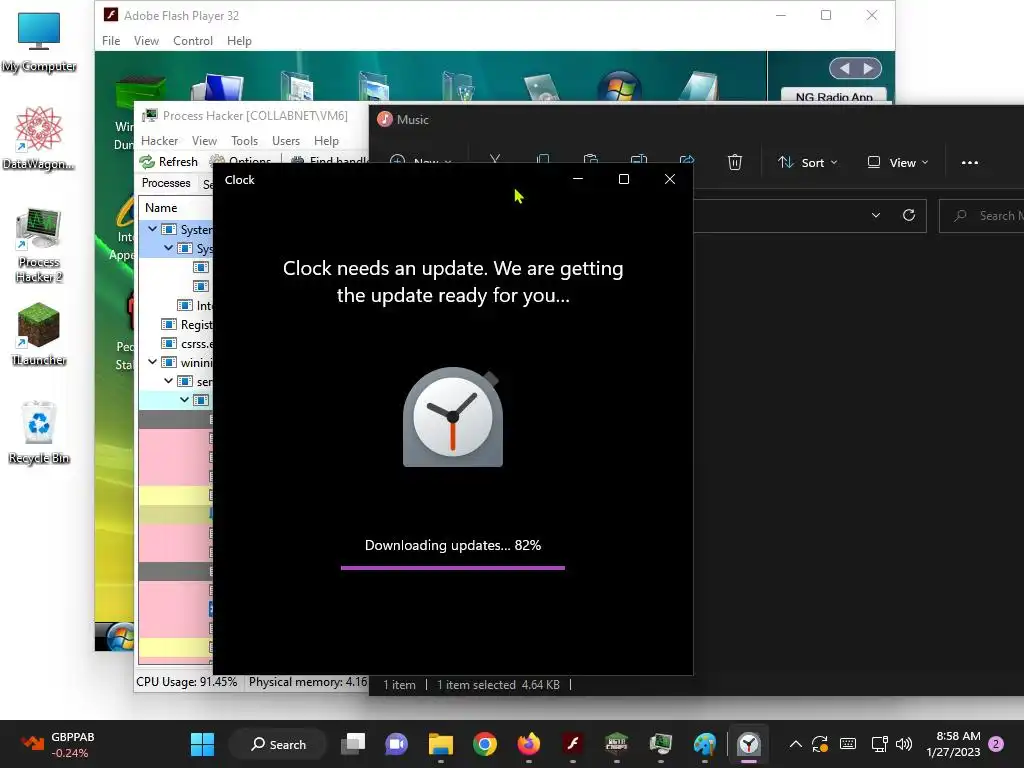
Task: Open the GBPPAB stock widget on taskbar
Action: pyautogui.click(x=57, y=744)
